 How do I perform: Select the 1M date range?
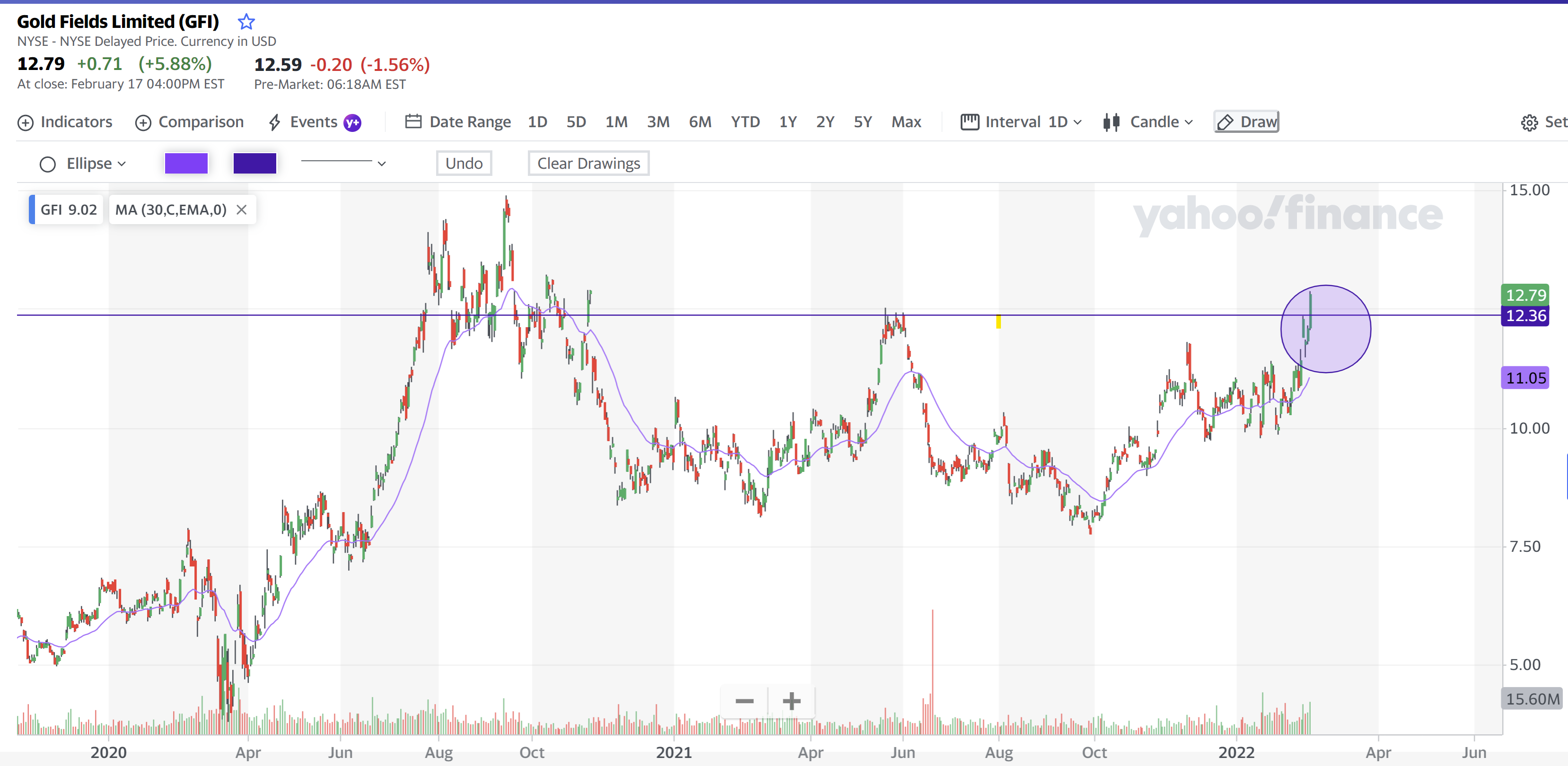coord(616,122)
